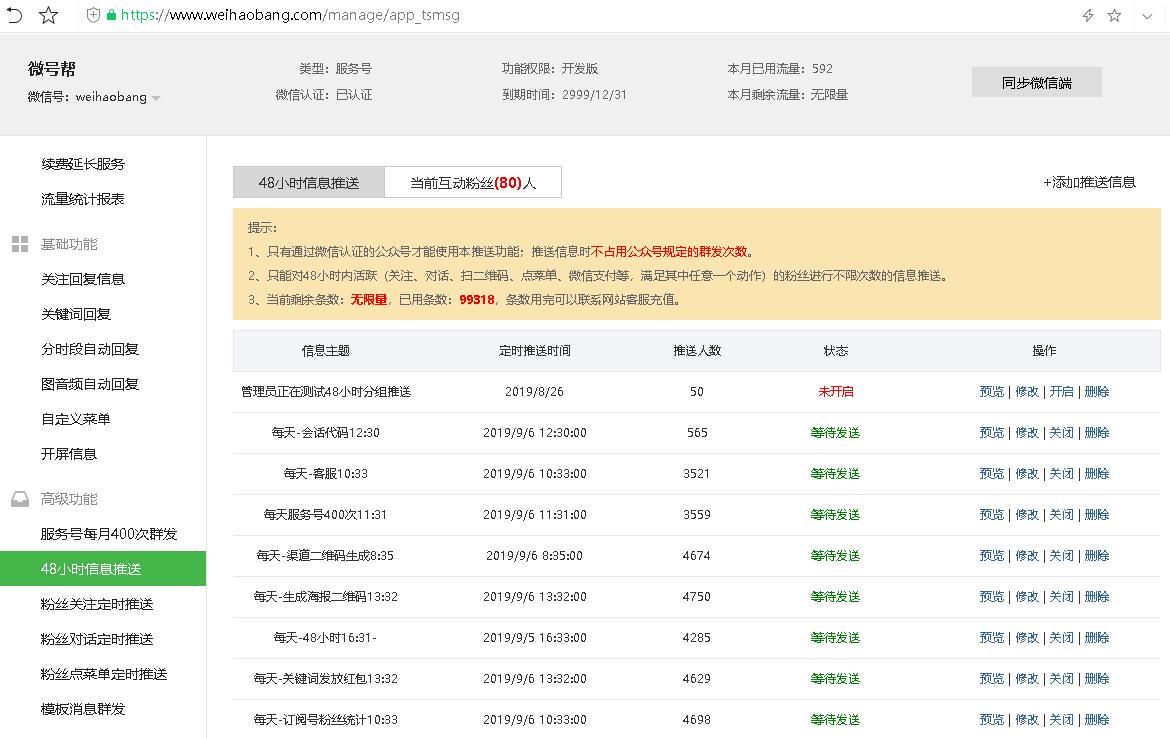Click the security shield icon in address bar
Viewport: 1170px width, 738px height.
pos(93,16)
